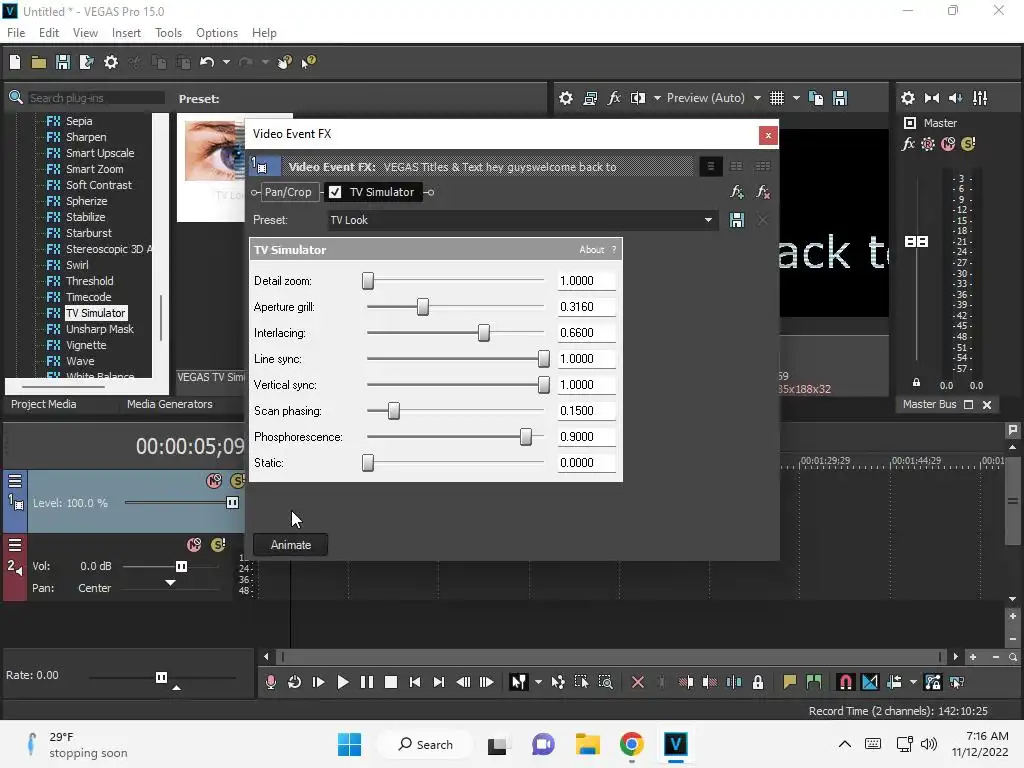Screen dimensions: 1024x768
Task: Undo the last action
Action: click(x=207, y=62)
